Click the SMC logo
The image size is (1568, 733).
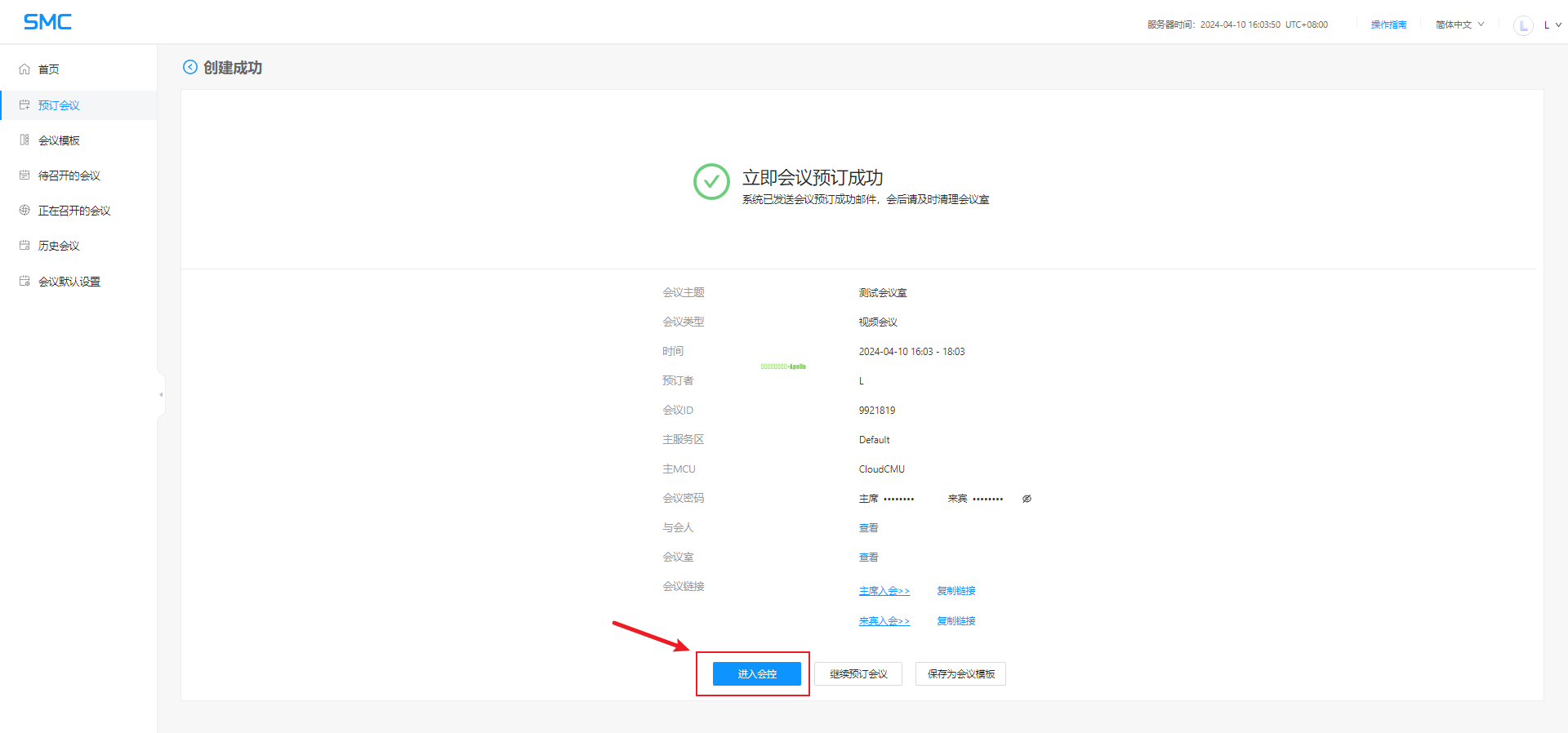point(47,22)
